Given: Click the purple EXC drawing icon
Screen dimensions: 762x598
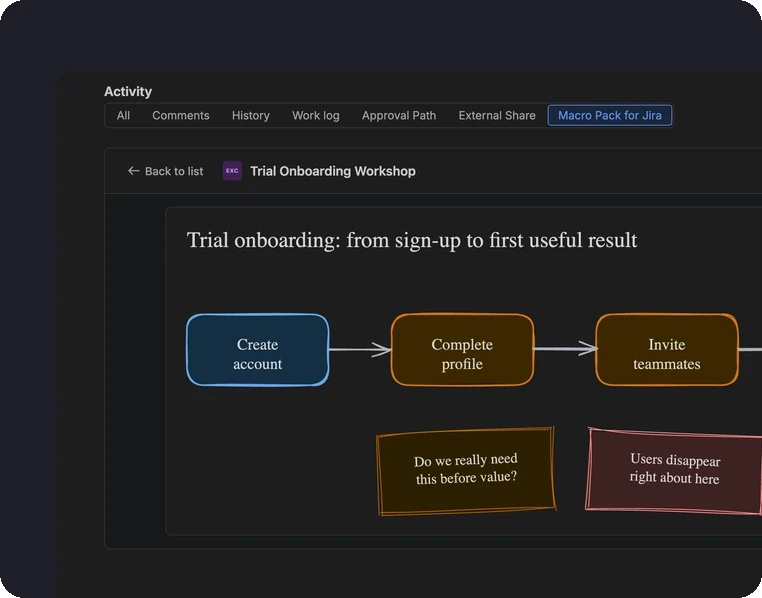Looking at the screenshot, I should coord(232,171).
